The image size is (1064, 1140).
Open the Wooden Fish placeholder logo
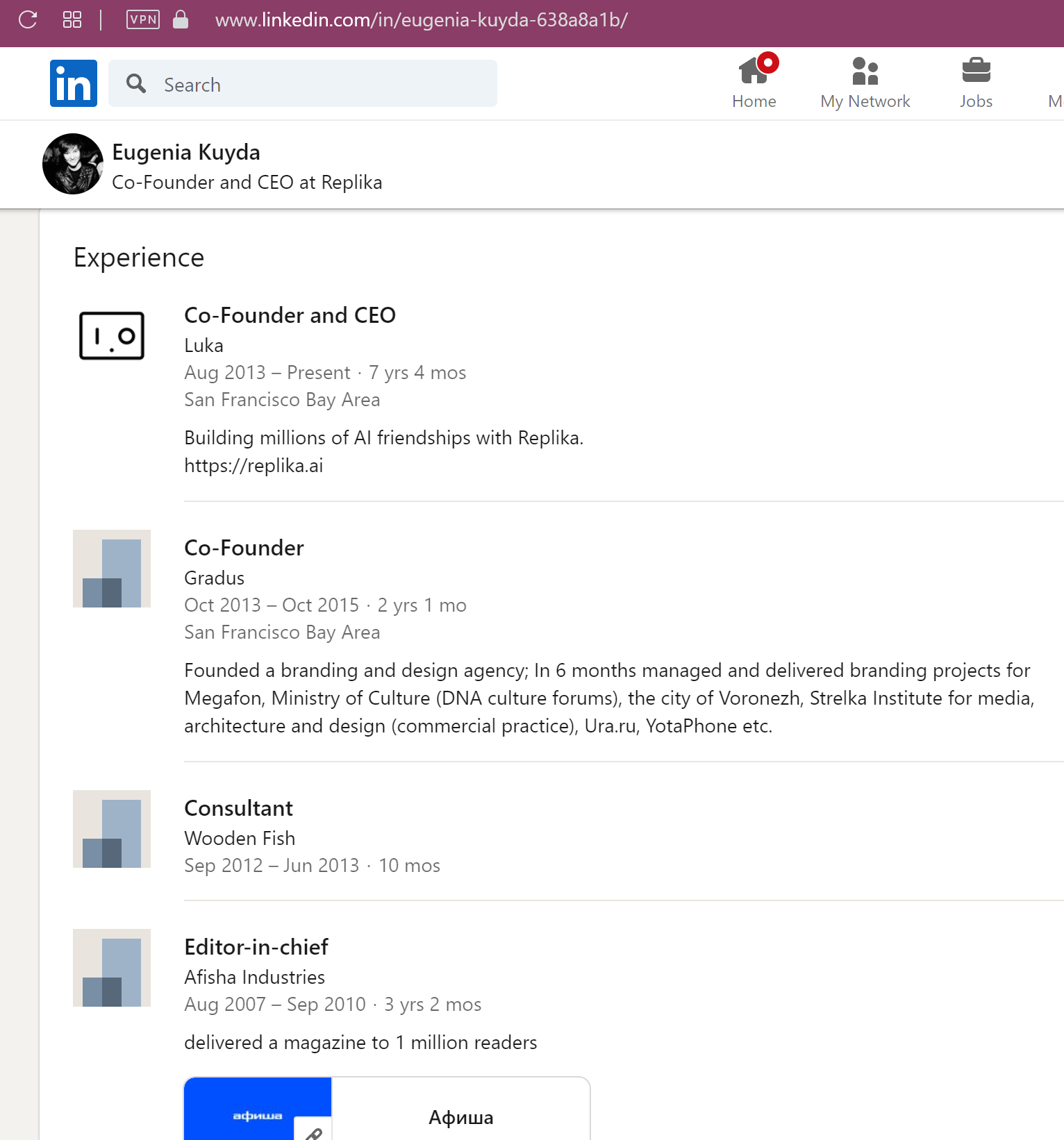pos(112,829)
